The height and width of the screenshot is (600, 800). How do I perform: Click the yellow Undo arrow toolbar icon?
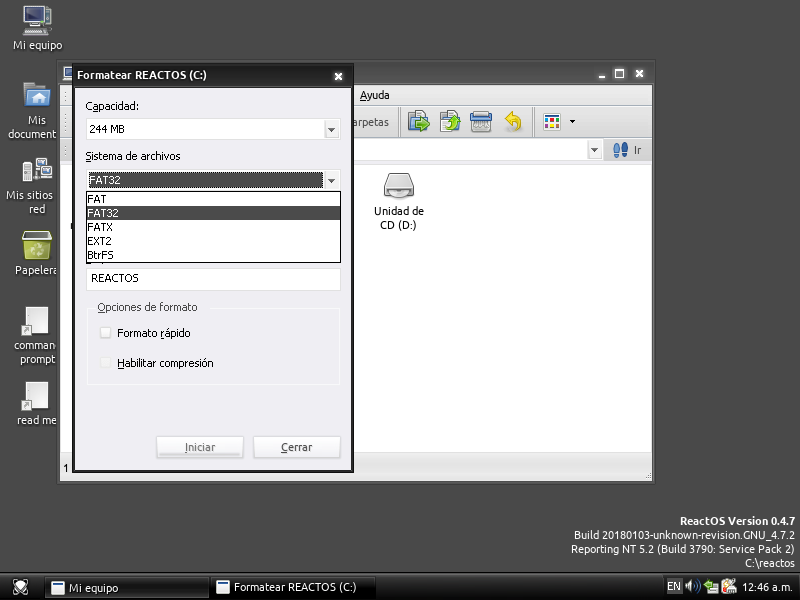pos(513,121)
